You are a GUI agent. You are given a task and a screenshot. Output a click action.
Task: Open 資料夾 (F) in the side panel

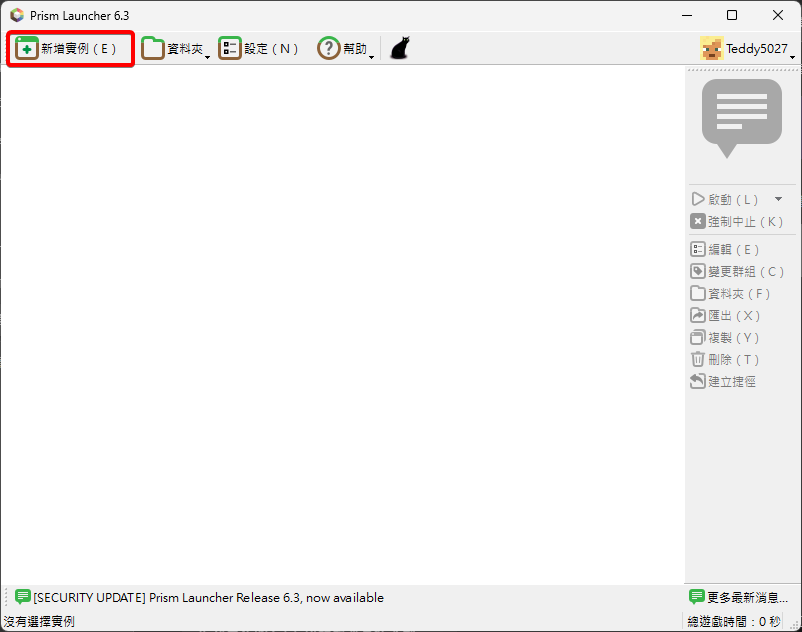[x=730, y=294]
